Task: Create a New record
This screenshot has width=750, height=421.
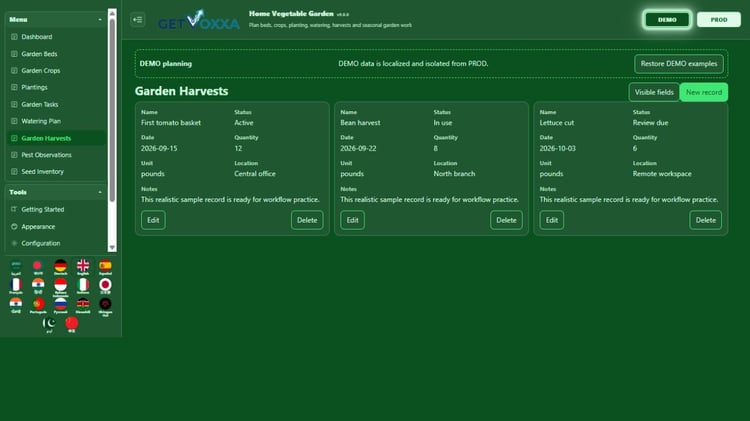Action: coord(704,92)
